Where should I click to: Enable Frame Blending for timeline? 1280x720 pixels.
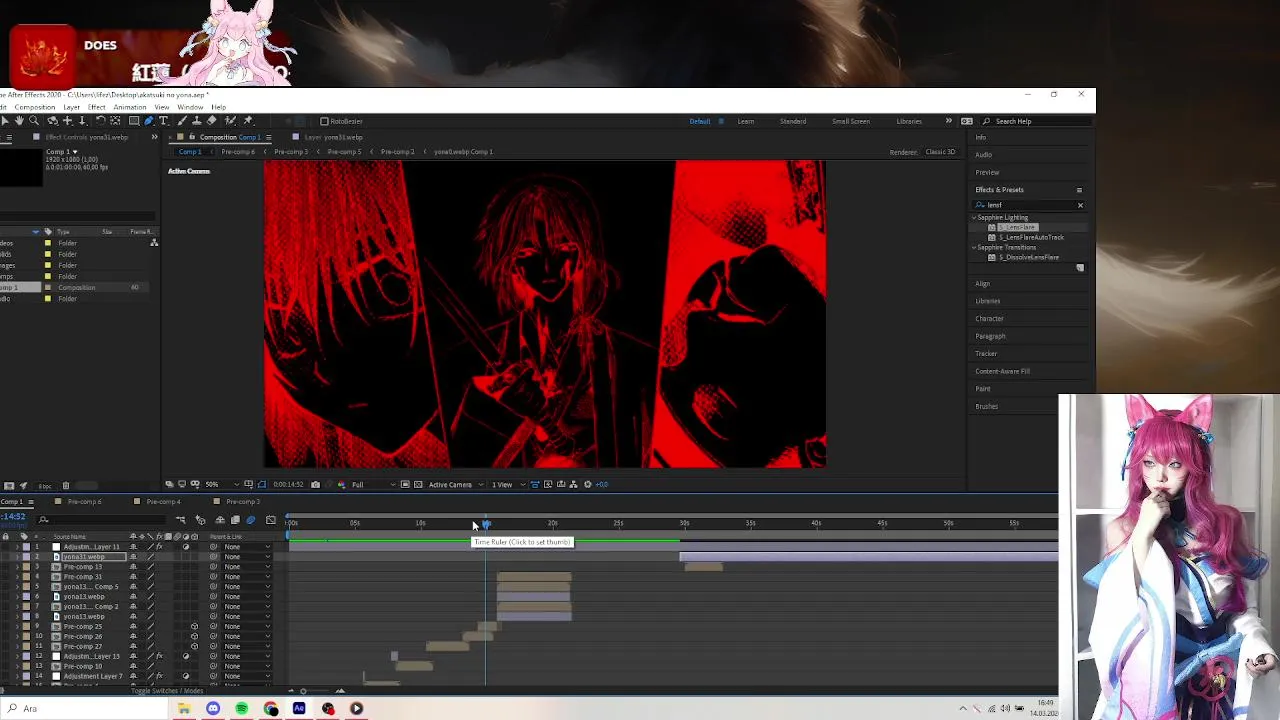(235, 520)
